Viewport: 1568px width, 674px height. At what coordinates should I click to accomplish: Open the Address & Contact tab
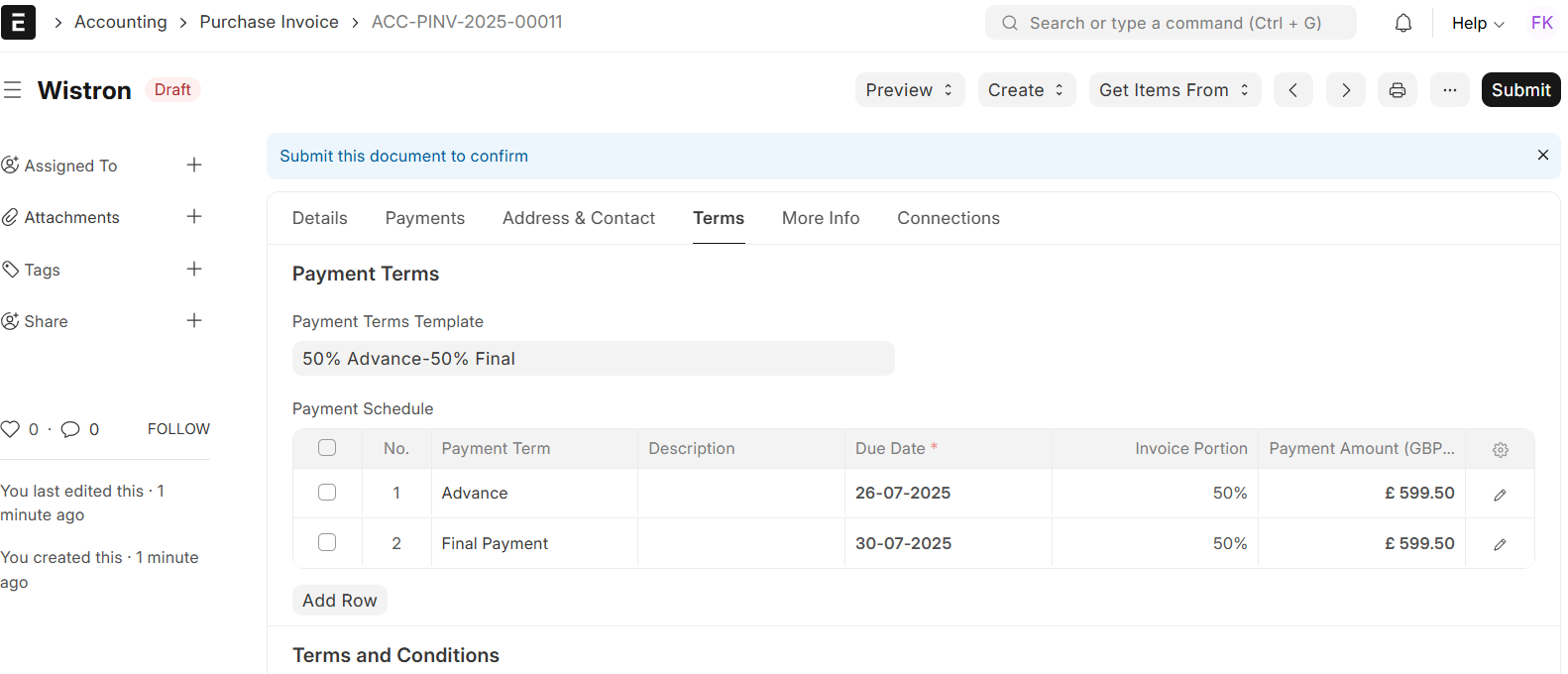(578, 218)
